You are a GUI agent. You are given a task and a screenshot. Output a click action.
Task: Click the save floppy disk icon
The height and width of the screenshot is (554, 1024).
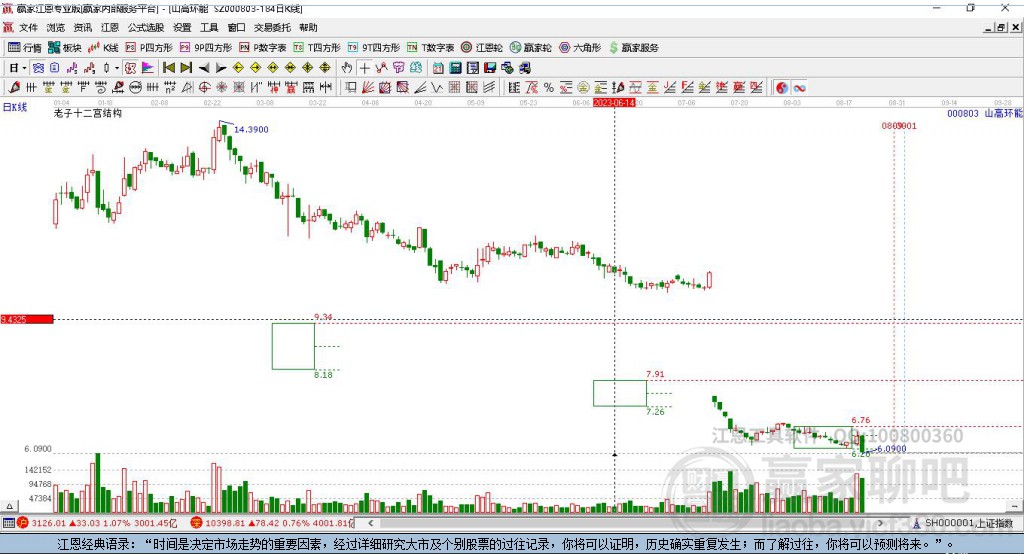coord(490,68)
